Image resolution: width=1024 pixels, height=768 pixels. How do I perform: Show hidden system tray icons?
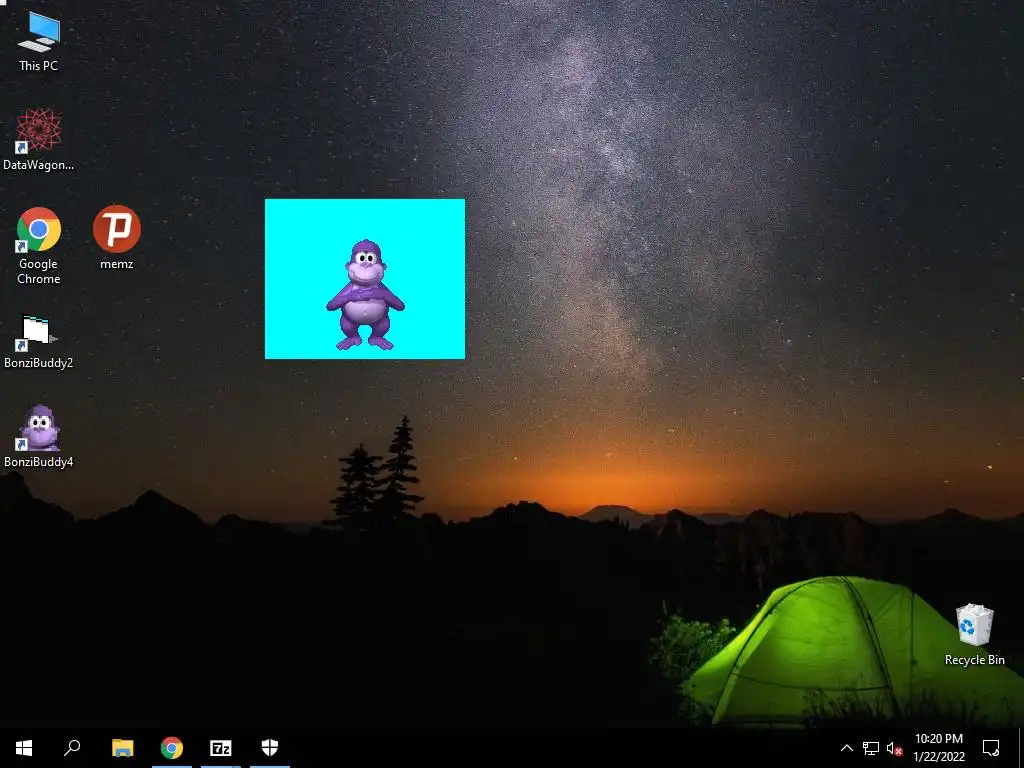point(846,748)
